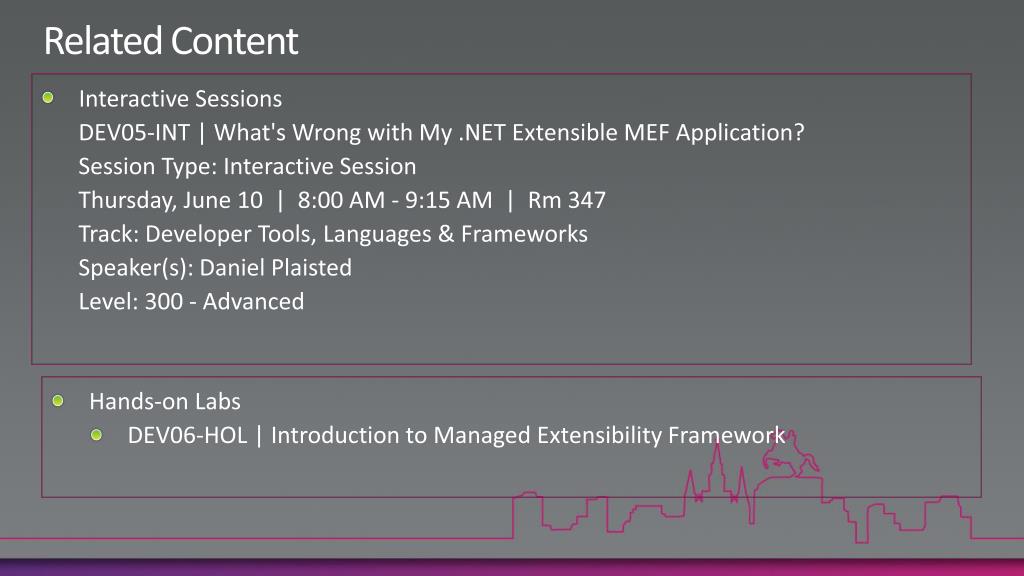Image resolution: width=1024 pixels, height=576 pixels.
Task: Click the green bullet beside Hands-on Labs
Action: (58, 400)
